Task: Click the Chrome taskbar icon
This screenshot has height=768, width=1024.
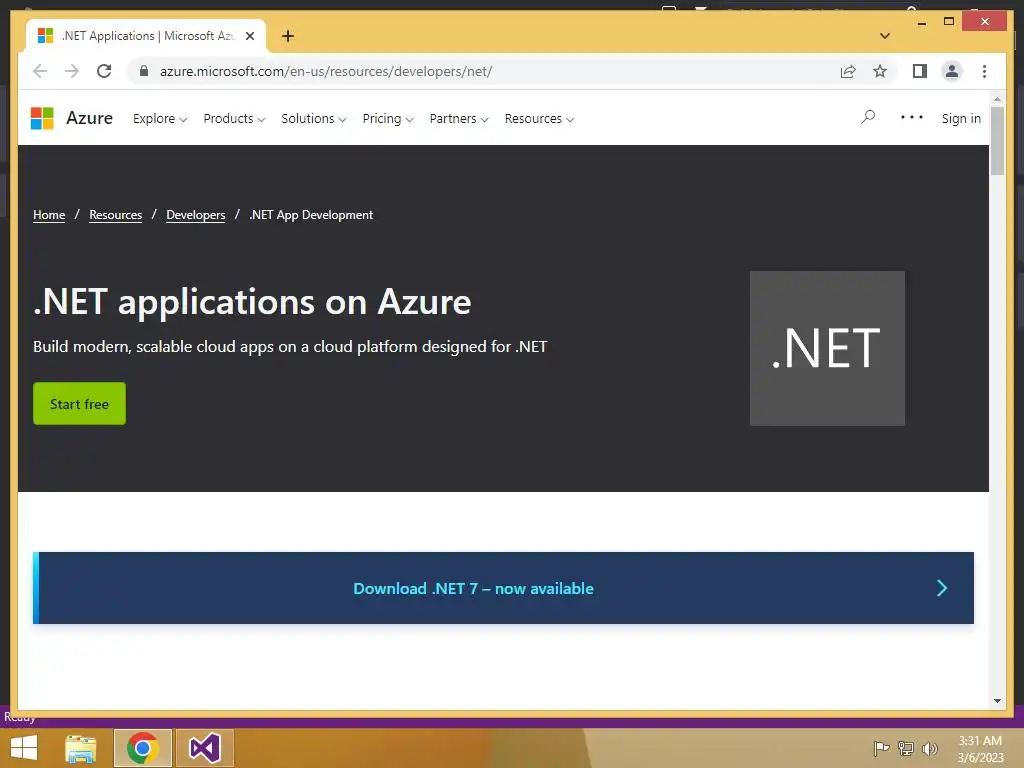Action: (x=143, y=748)
